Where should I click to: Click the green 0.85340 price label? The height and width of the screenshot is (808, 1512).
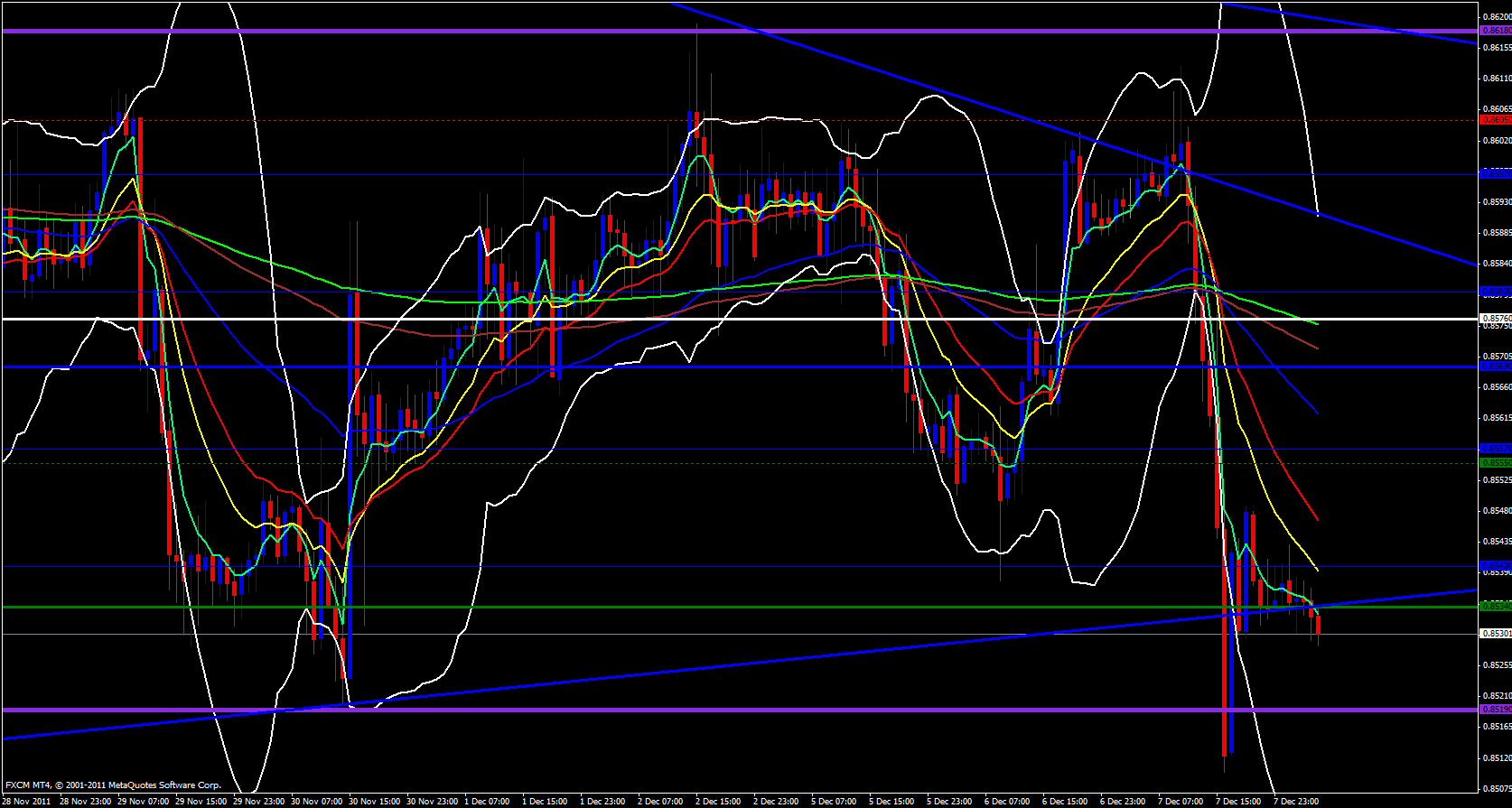(x=1495, y=607)
